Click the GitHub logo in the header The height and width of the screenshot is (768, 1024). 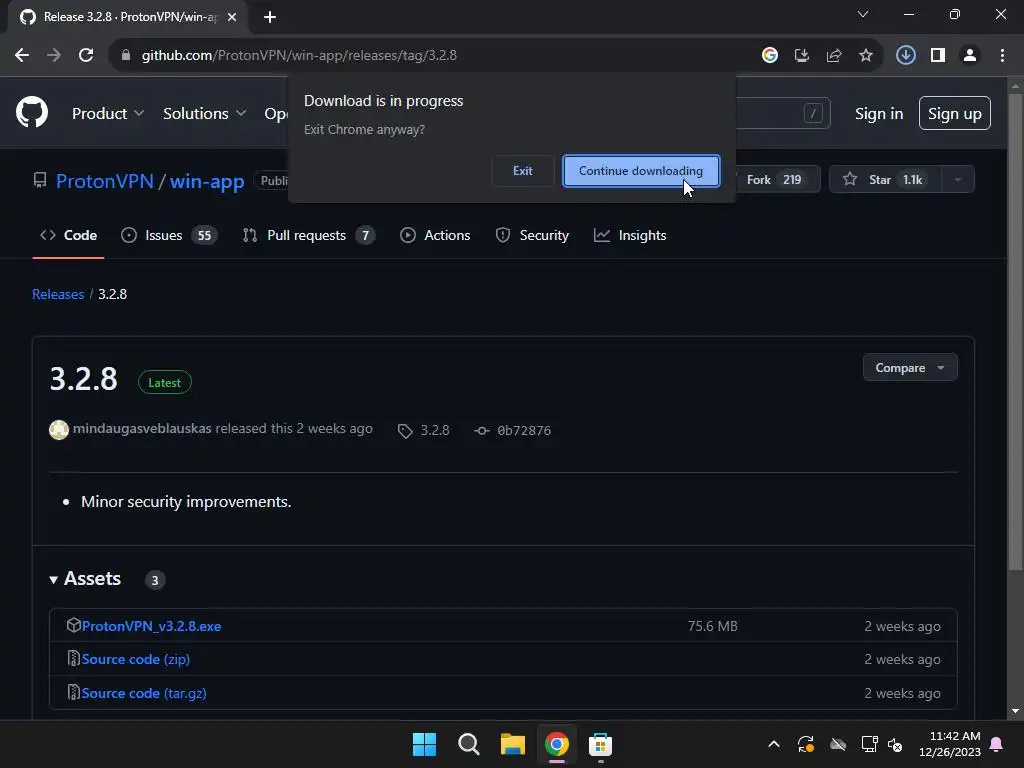pos(32,112)
